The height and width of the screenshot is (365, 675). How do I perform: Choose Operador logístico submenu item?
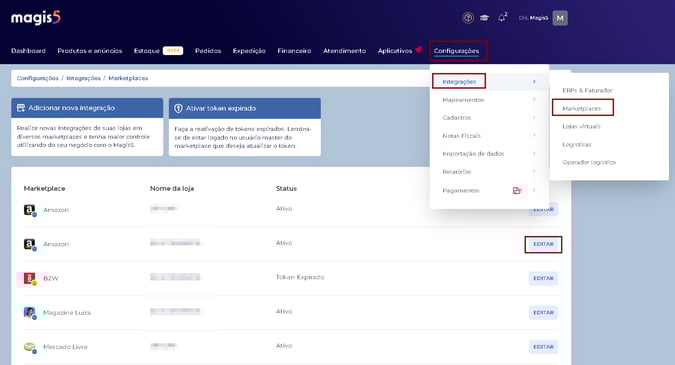[589, 162]
